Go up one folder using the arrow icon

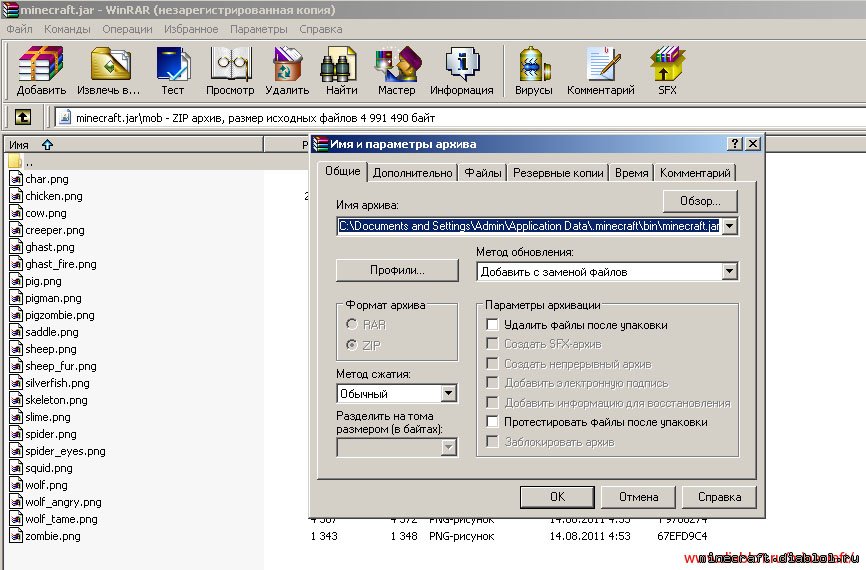[x=23, y=117]
